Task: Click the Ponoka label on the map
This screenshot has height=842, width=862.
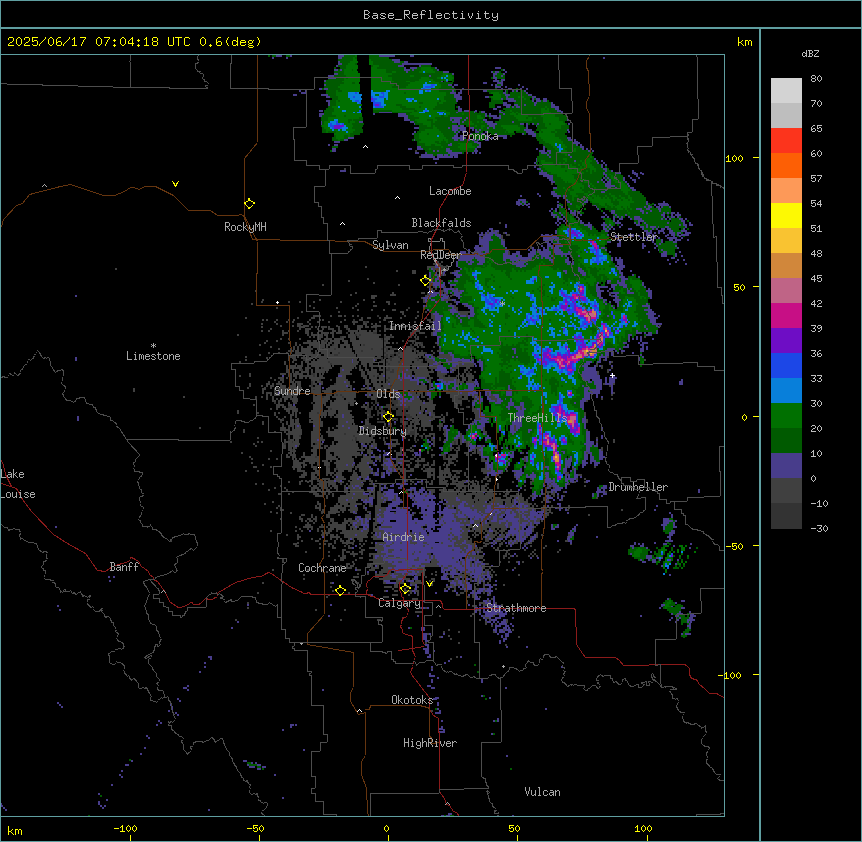Action: [x=480, y=136]
